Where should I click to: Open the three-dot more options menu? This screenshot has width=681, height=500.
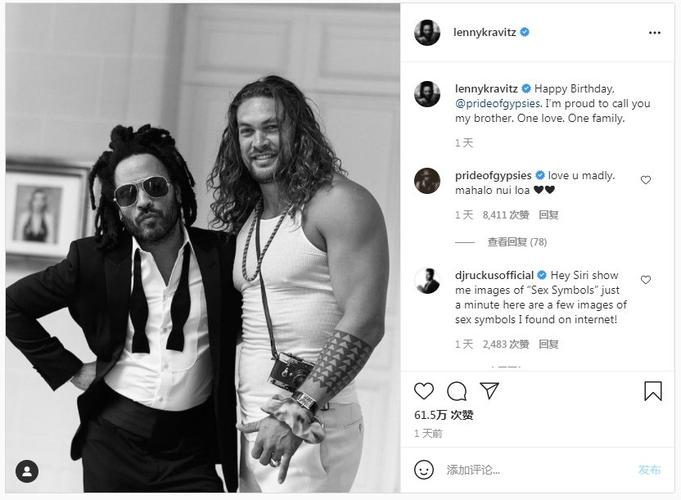[x=655, y=33]
